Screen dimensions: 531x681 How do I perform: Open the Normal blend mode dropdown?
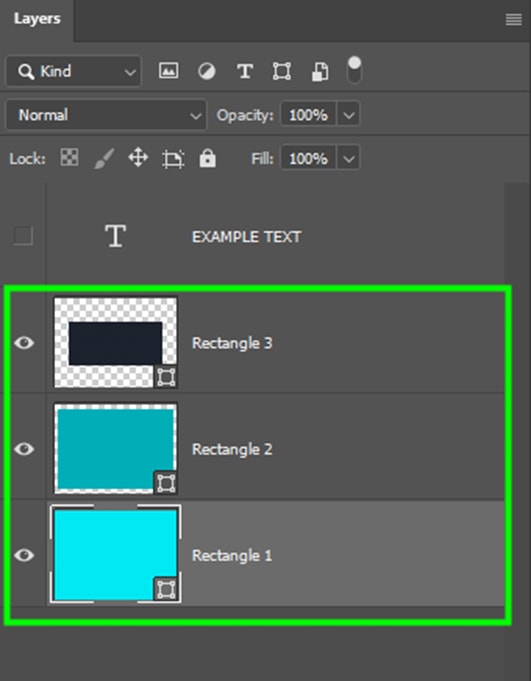coord(106,115)
